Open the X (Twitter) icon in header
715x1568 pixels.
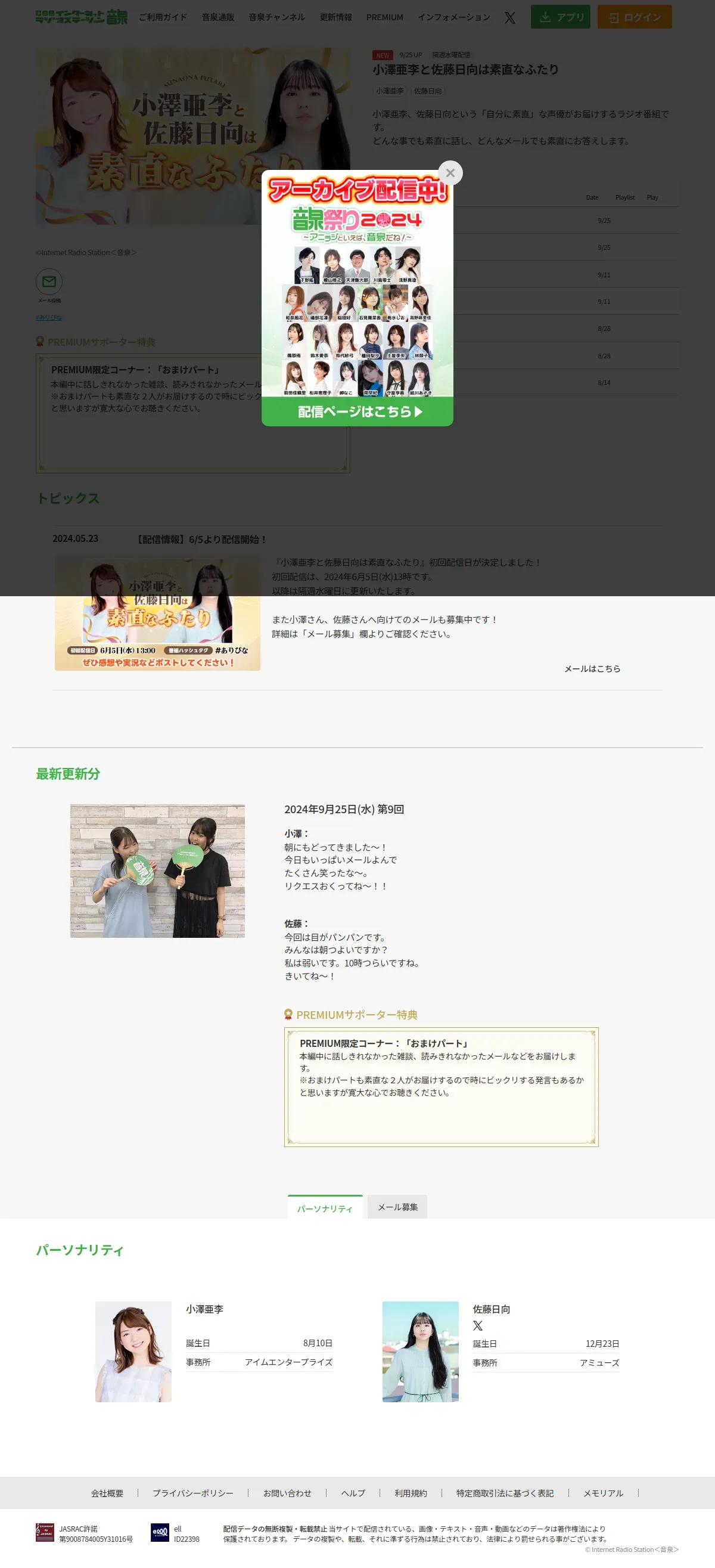coord(510,17)
